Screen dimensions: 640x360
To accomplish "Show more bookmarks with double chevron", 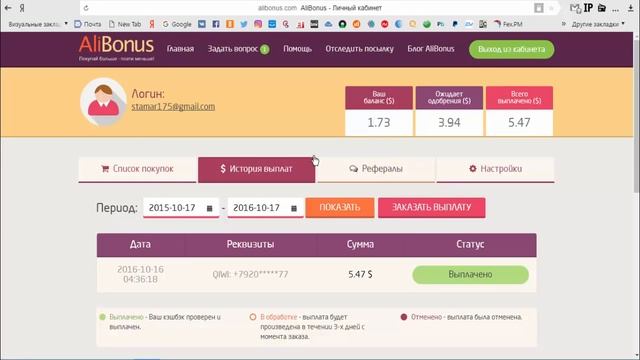I will [564, 24].
